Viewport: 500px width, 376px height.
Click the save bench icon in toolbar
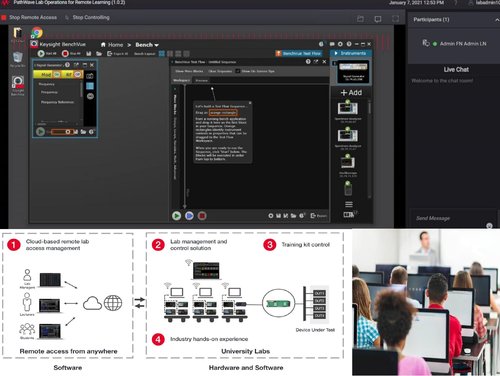89,53
